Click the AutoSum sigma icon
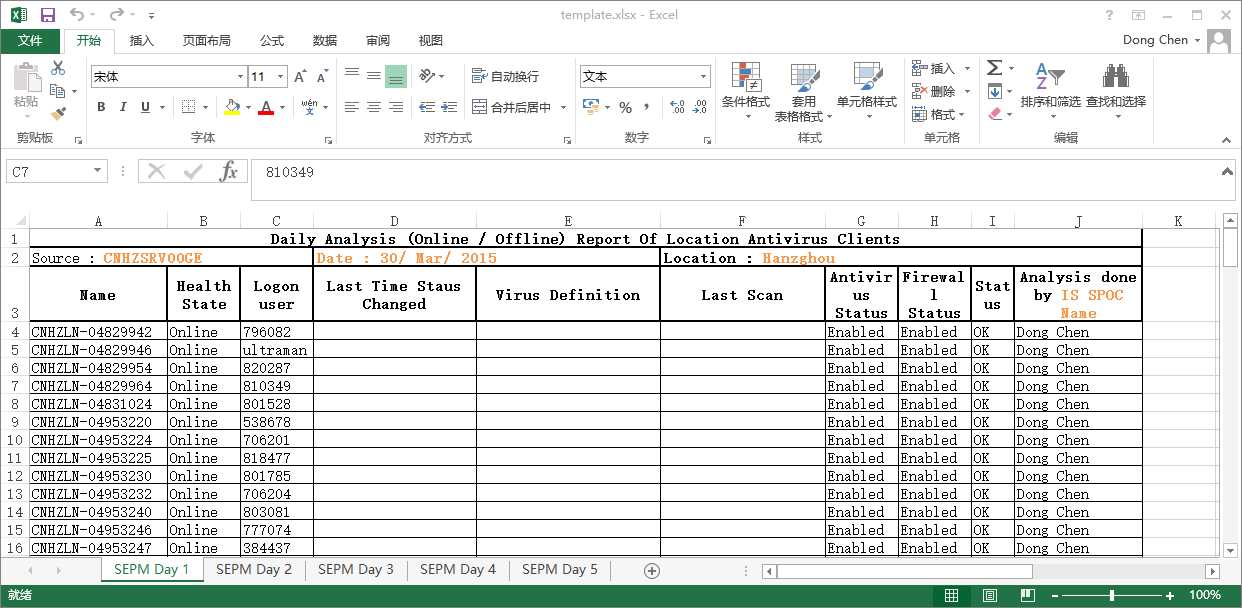Image resolution: width=1242 pixels, height=608 pixels. pos(994,68)
